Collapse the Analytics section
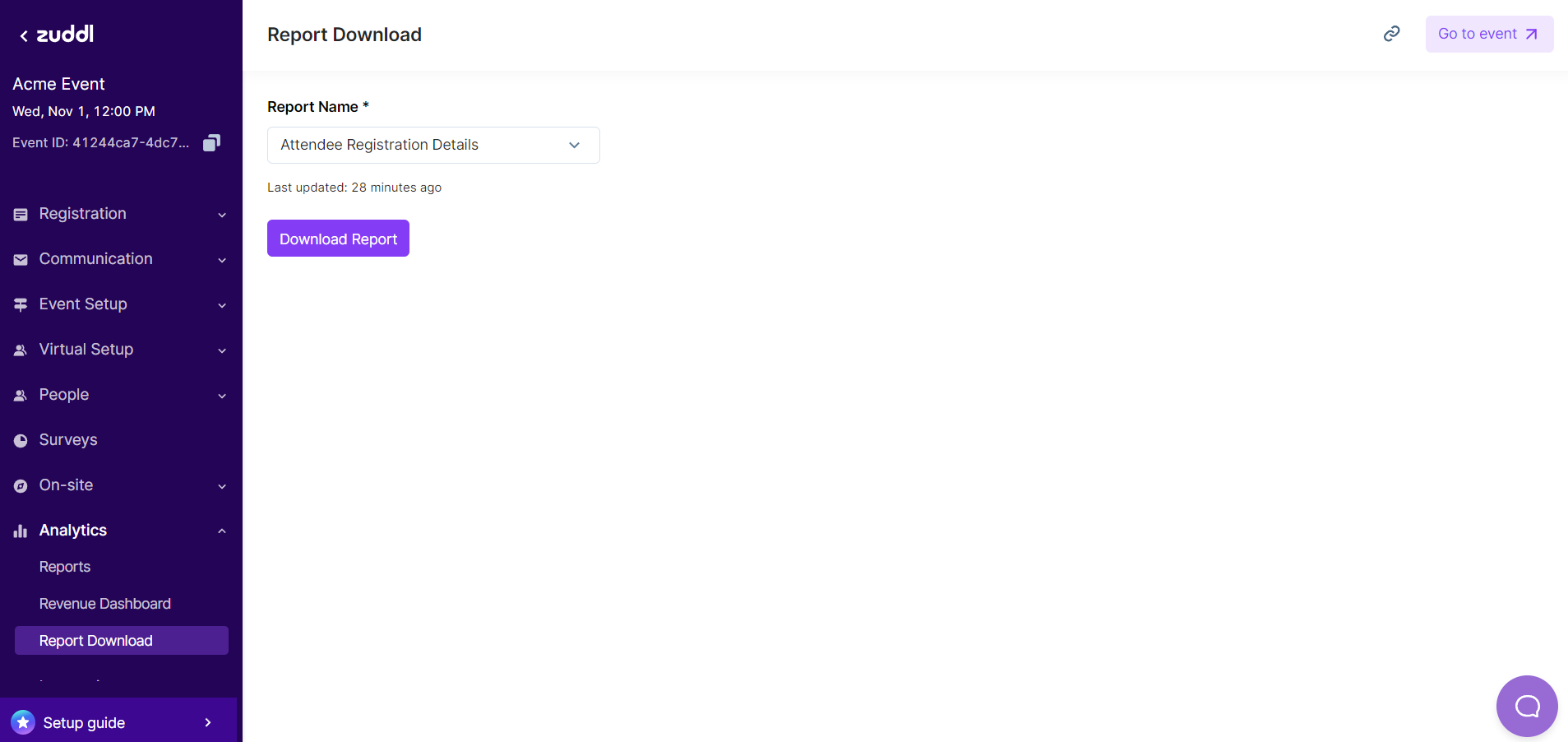The image size is (1568, 742). 221,531
